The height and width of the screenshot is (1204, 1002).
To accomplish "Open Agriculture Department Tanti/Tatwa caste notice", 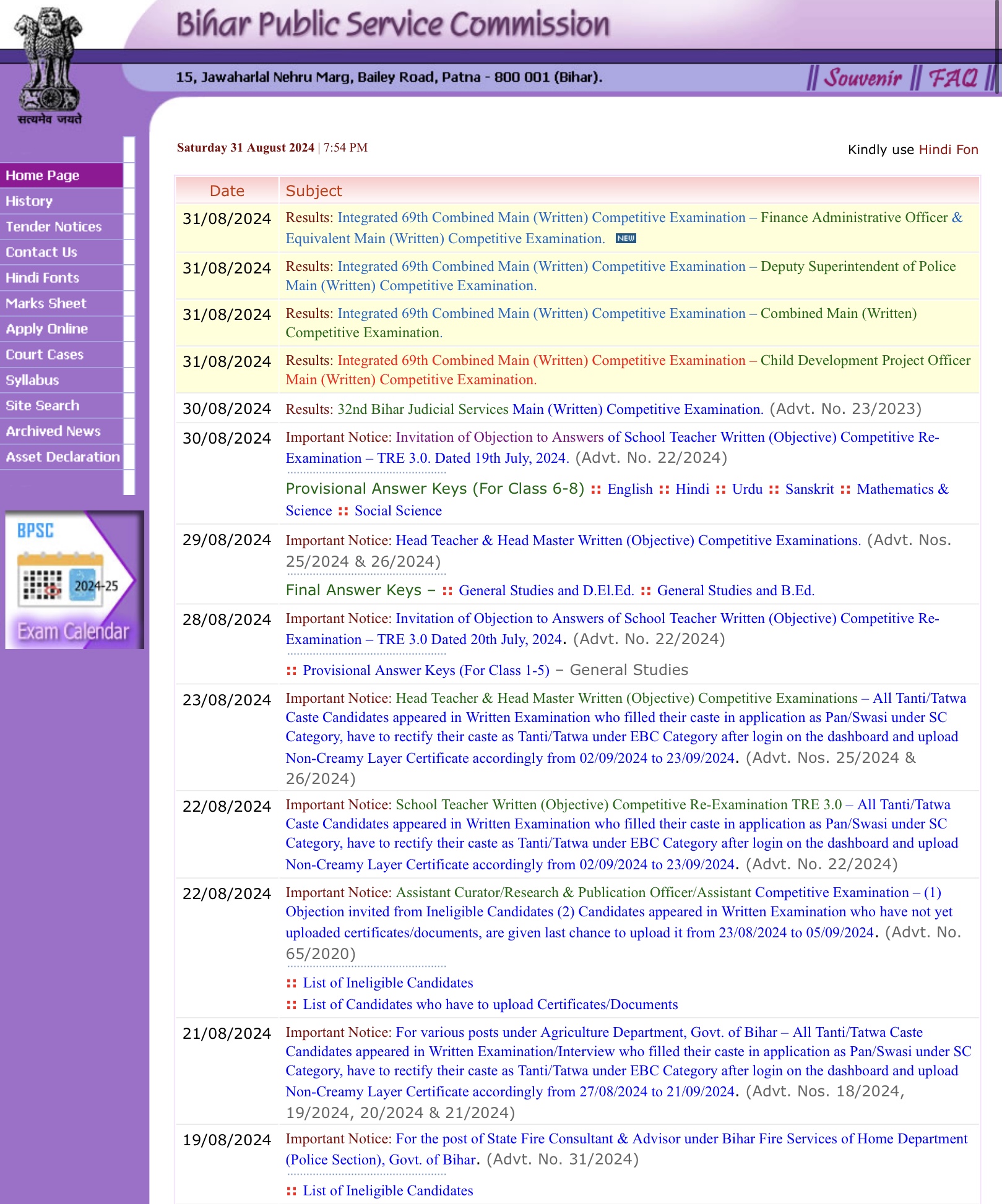I will pyautogui.click(x=628, y=1062).
